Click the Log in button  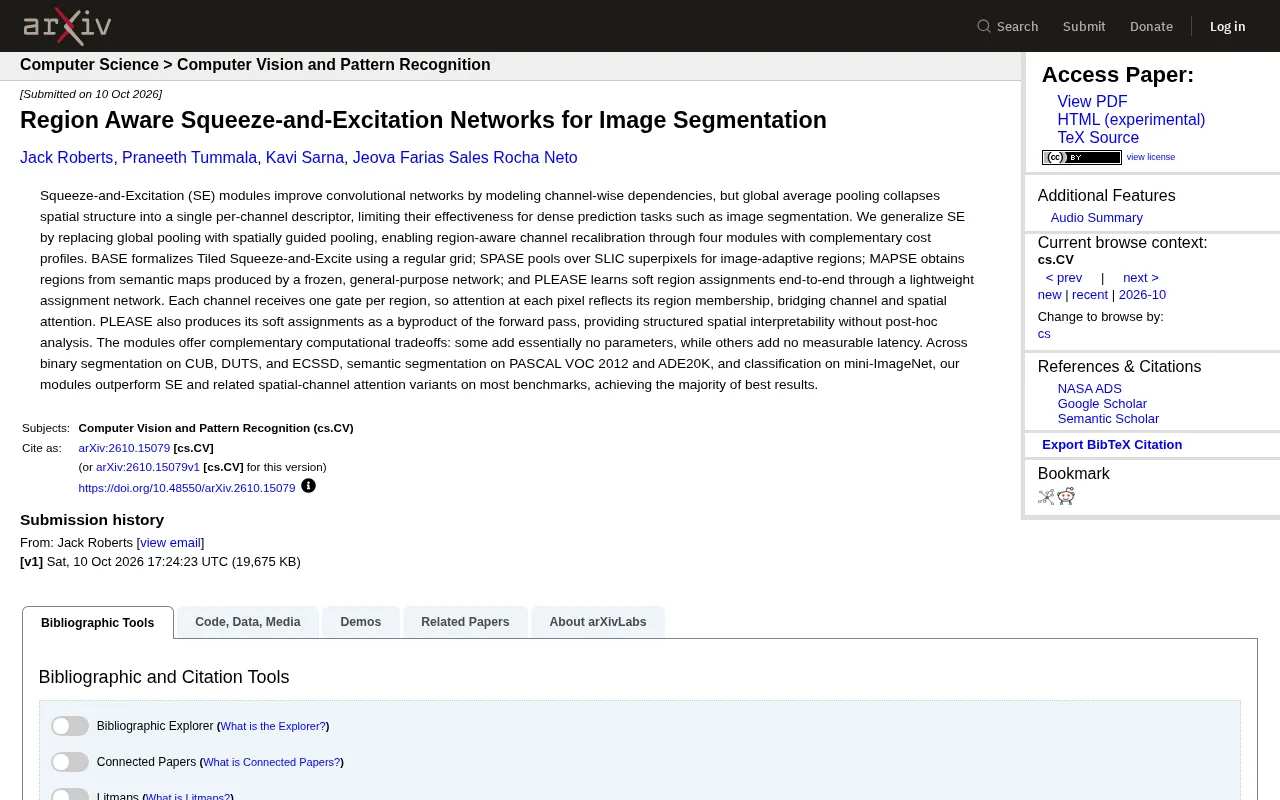(x=1227, y=26)
